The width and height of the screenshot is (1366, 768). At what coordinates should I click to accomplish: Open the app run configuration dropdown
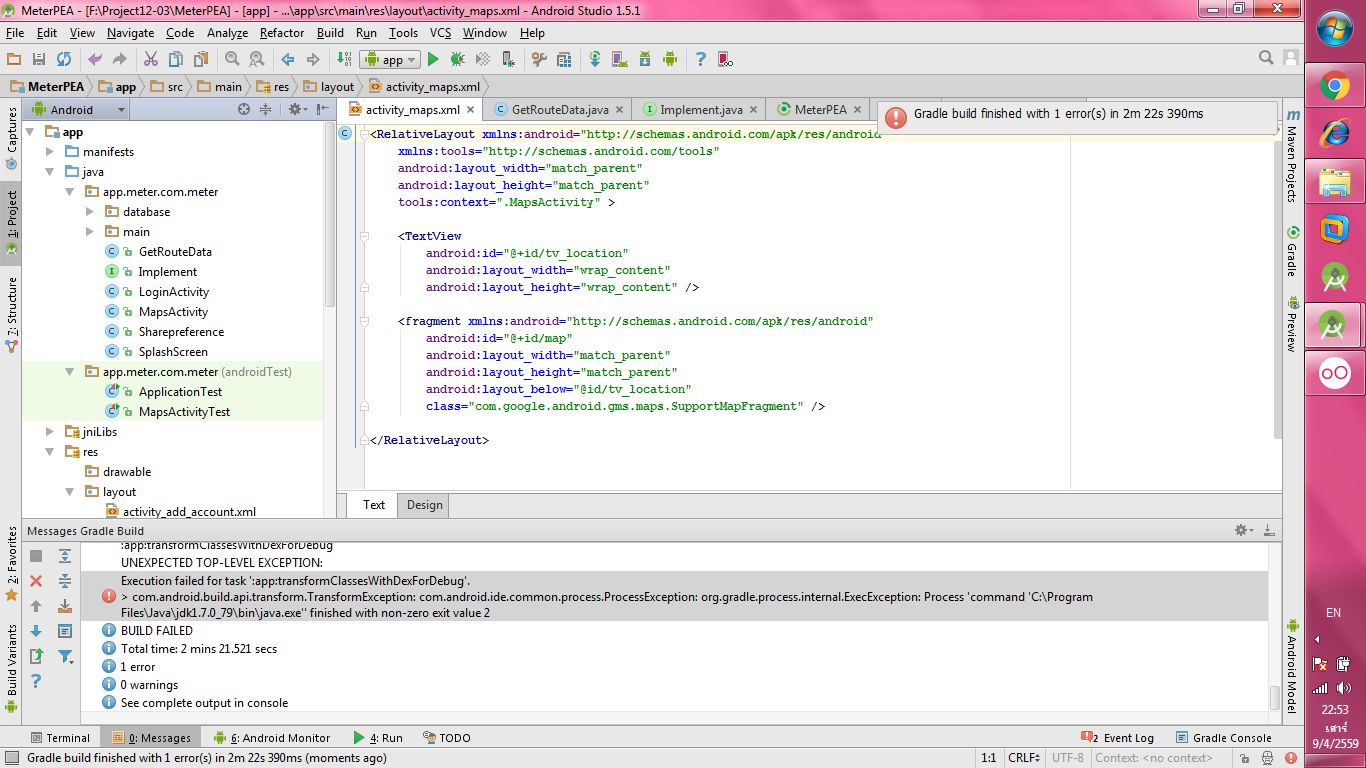tap(391, 60)
